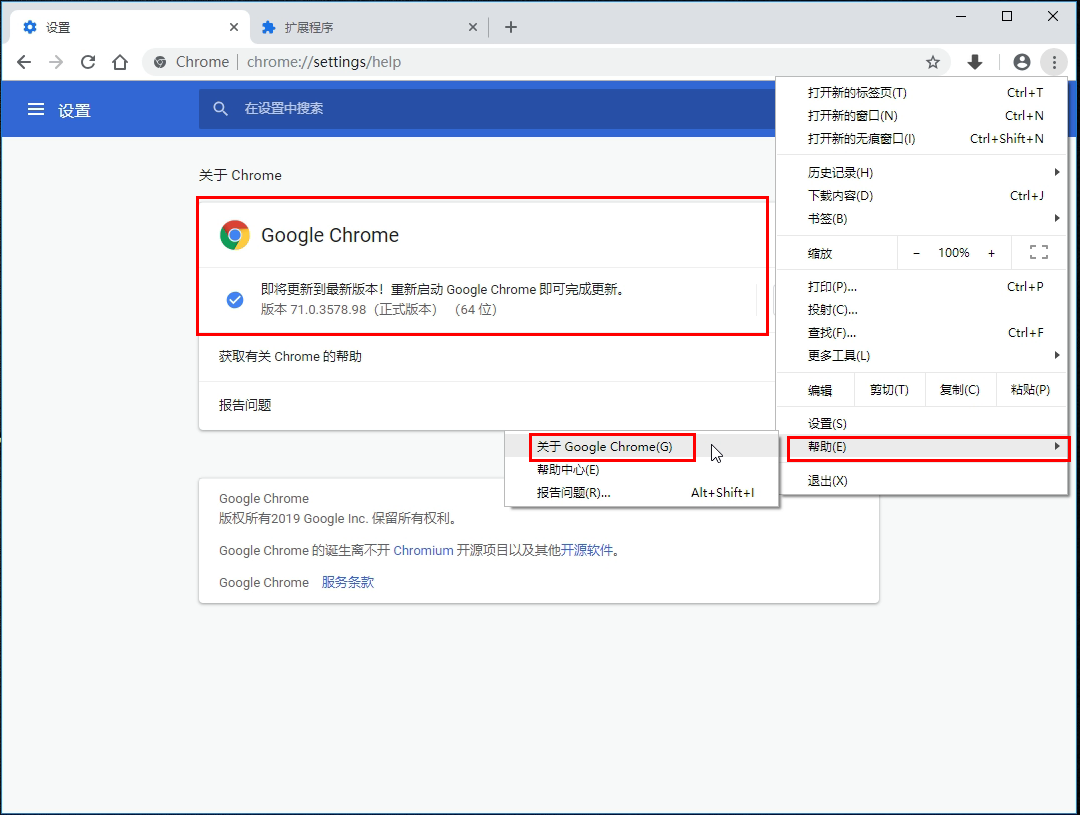This screenshot has height=815, width=1080.
Task: Click the 关于 Chrome heading text
Action: point(240,175)
